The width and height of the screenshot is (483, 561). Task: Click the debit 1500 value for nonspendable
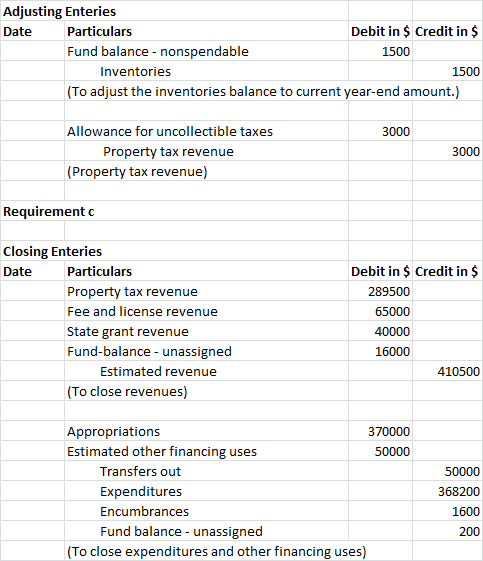pos(396,52)
